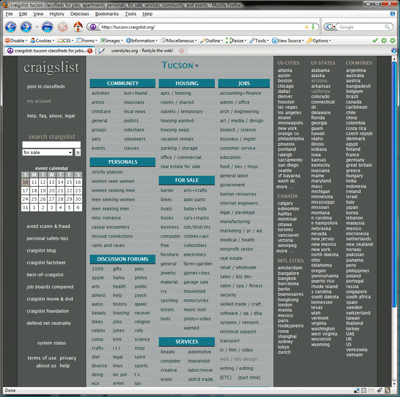
Task: Open 'help, faq, abuse, legal' link
Action: (x=51, y=116)
